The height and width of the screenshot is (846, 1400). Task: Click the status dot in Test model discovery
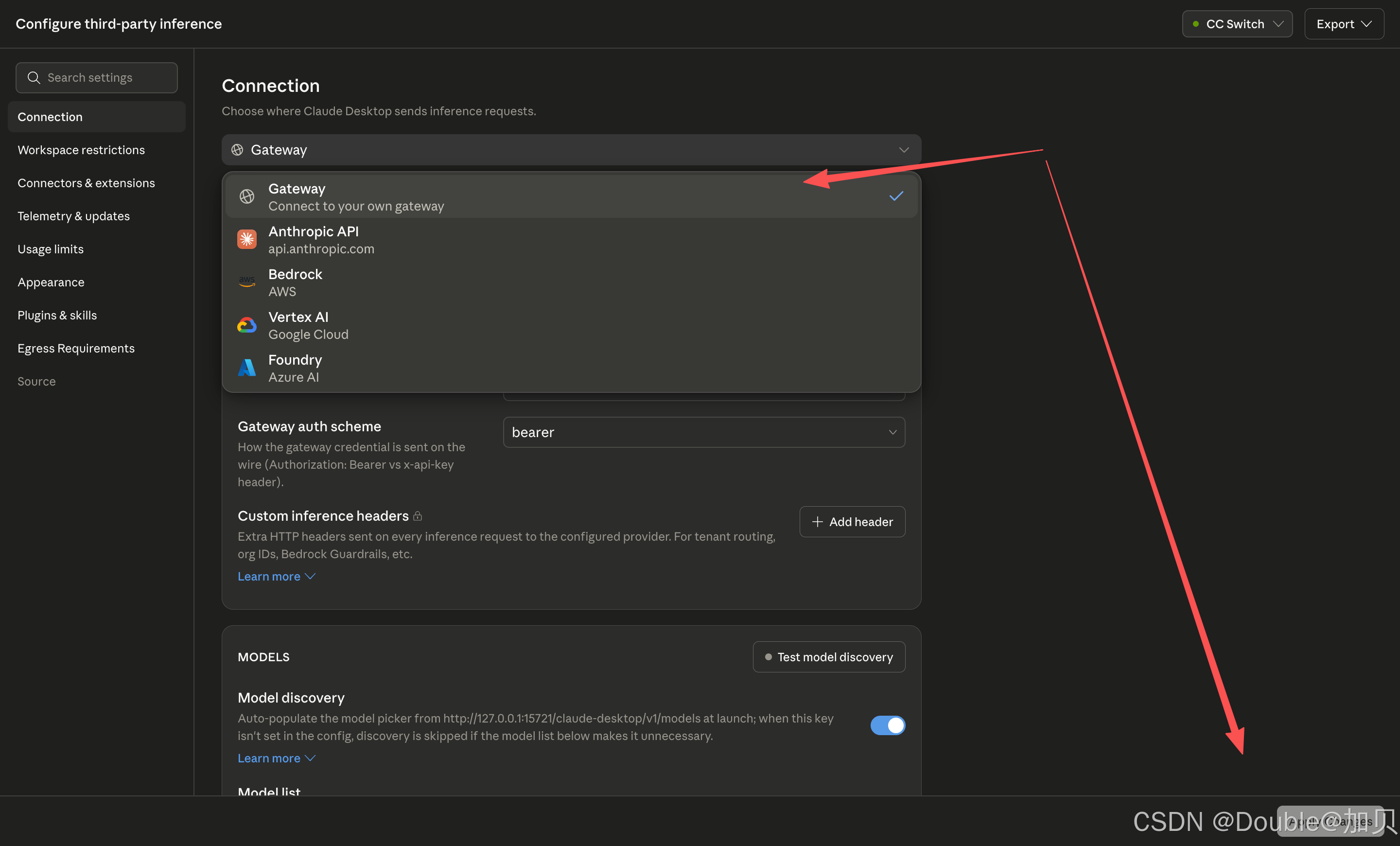pos(768,657)
